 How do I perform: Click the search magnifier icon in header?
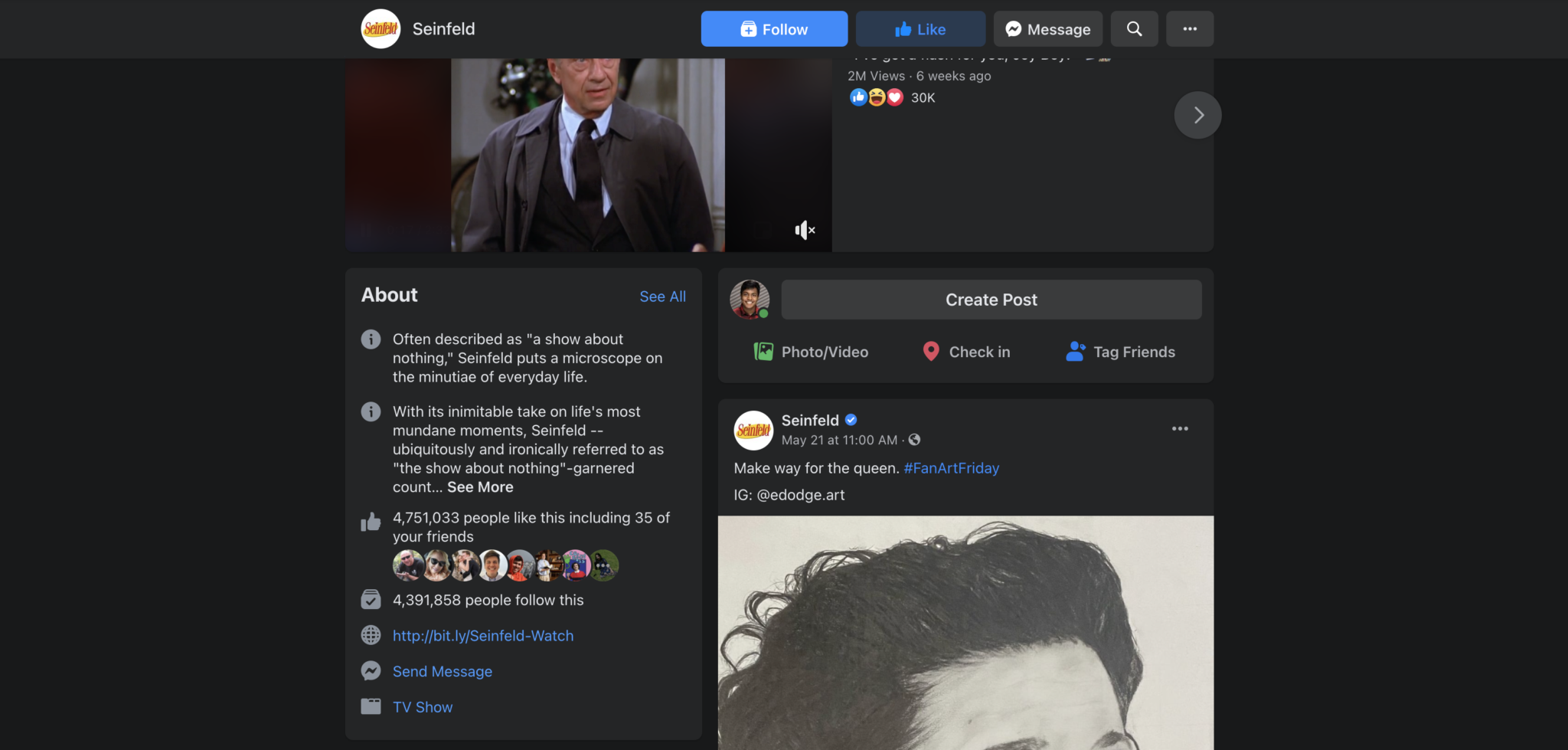[1134, 29]
